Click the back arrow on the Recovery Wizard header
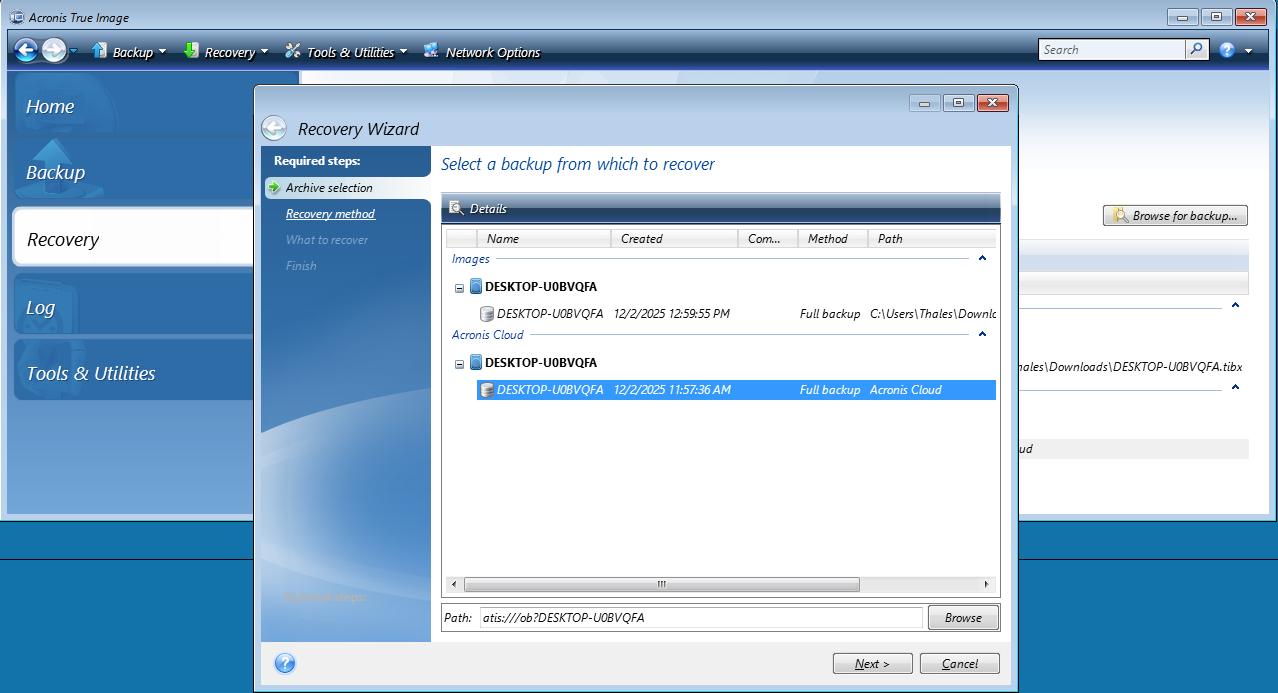 274,127
